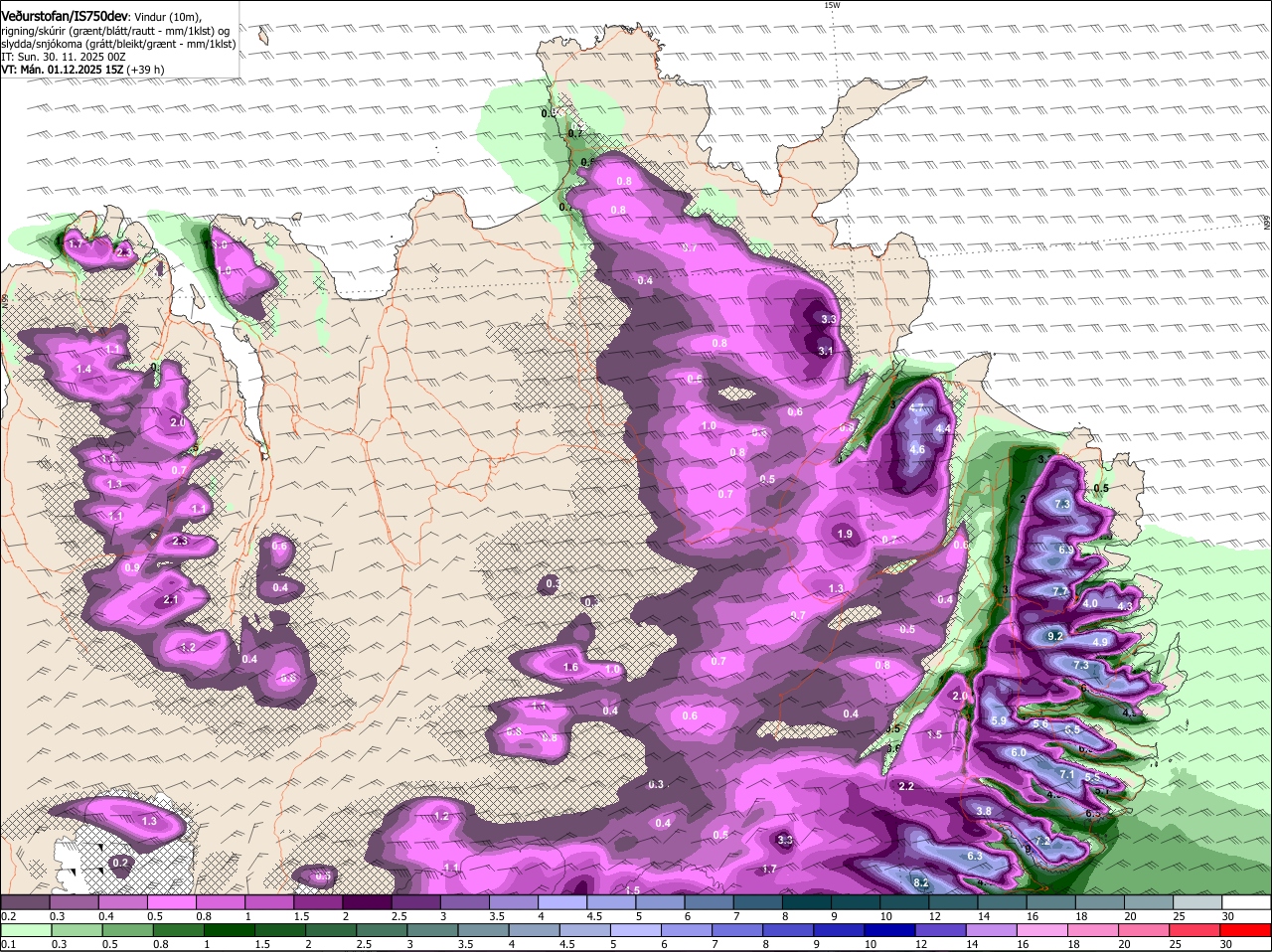This screenshot has height=952, width=1272.
Task: Click the valid time 'VT: Mán. 01.12.2025 15Z'
Action: 62,70
